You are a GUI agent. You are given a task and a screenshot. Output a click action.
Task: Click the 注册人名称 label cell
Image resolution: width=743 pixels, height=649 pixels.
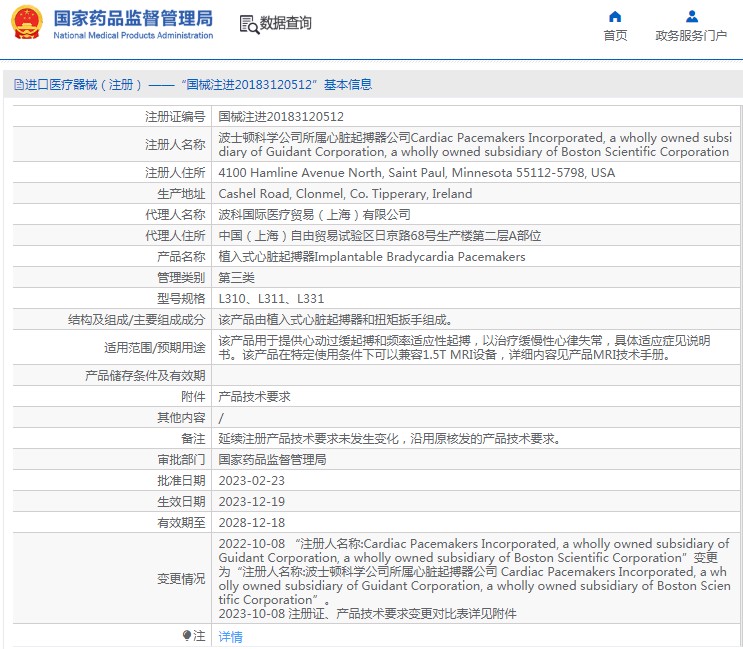175,144
